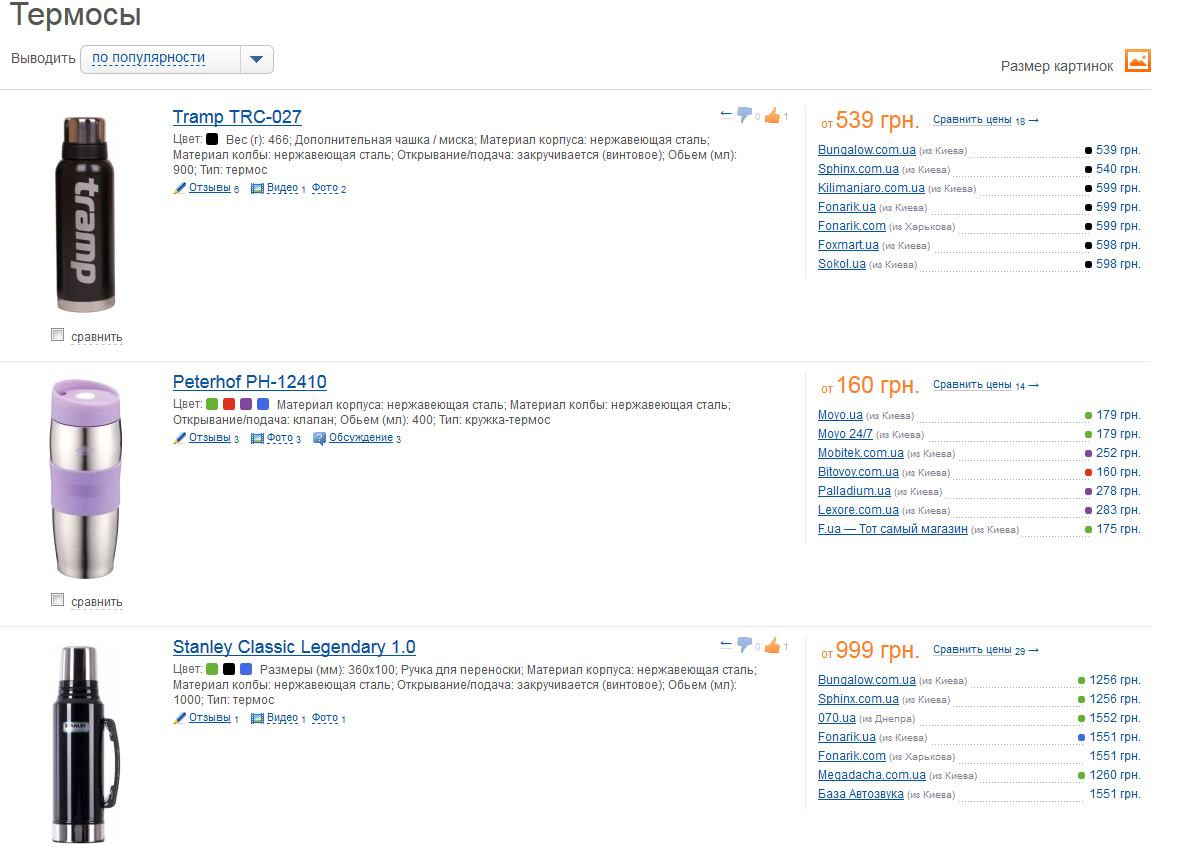
Task: Click the reviews pencil icon under Stanley Classic
Action: pos(180,718)
